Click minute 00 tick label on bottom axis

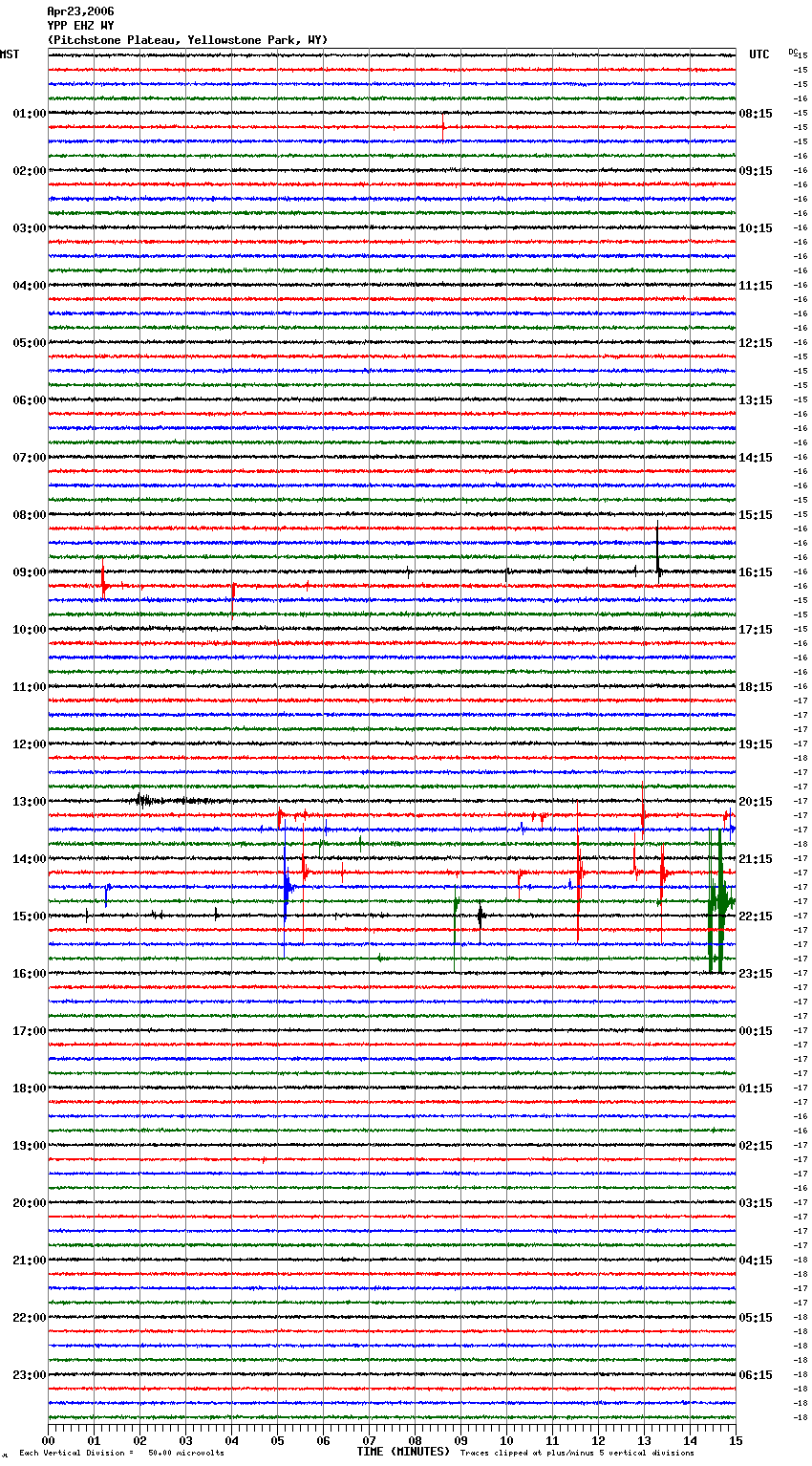coord(49,1440)
